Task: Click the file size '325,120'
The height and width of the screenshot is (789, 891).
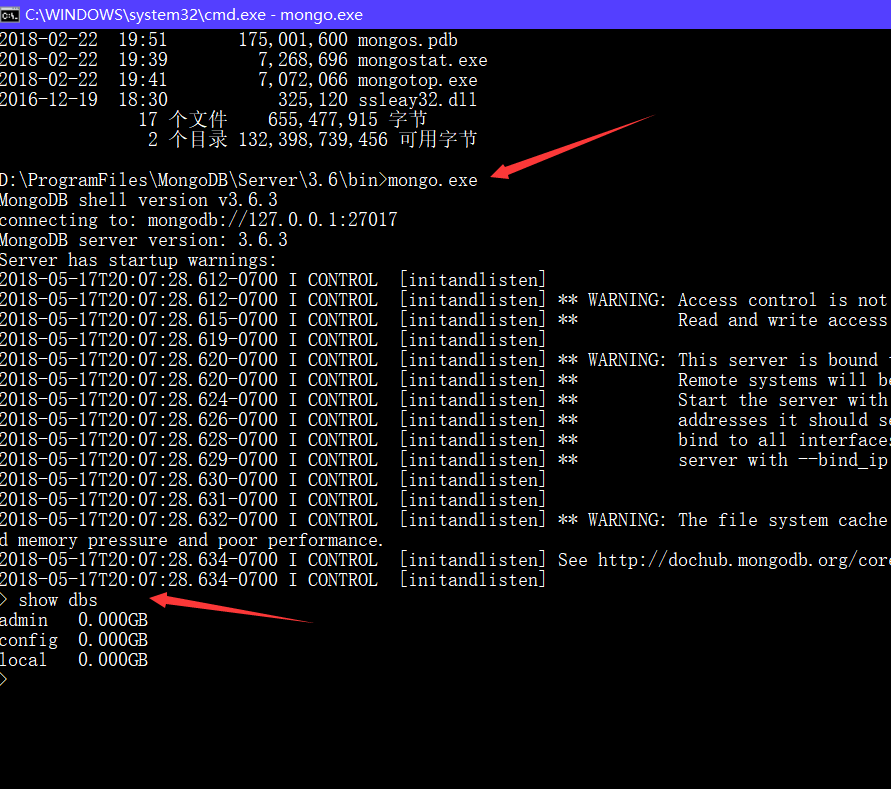Action: click(313, 100)
